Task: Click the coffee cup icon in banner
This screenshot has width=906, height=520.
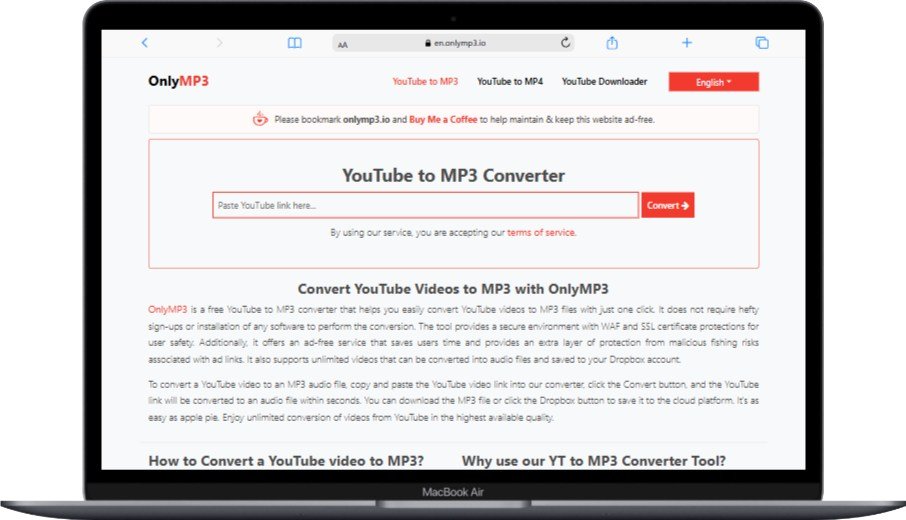Action: tap(260, 119)
